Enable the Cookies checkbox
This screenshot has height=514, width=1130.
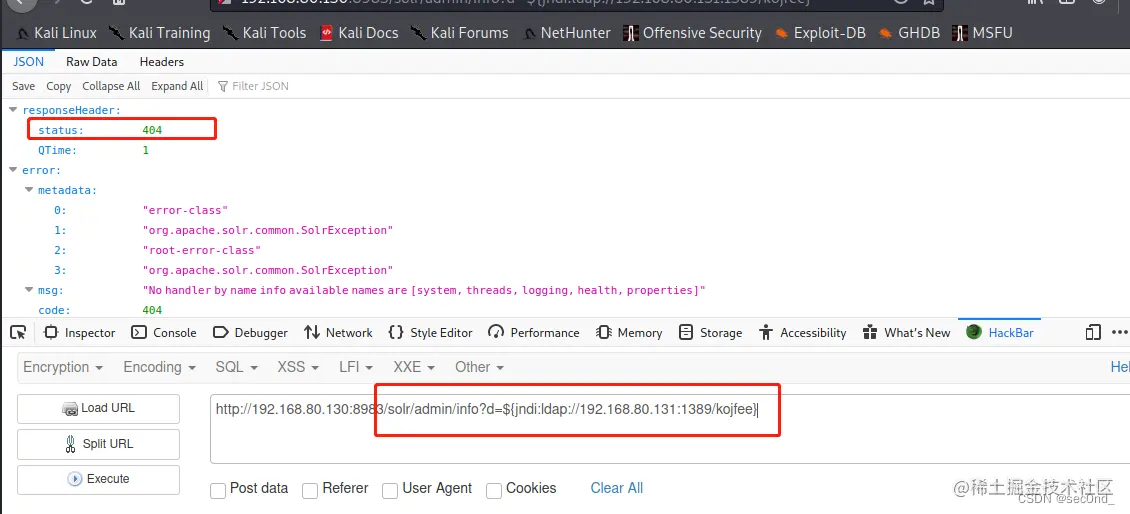point(494,491)
